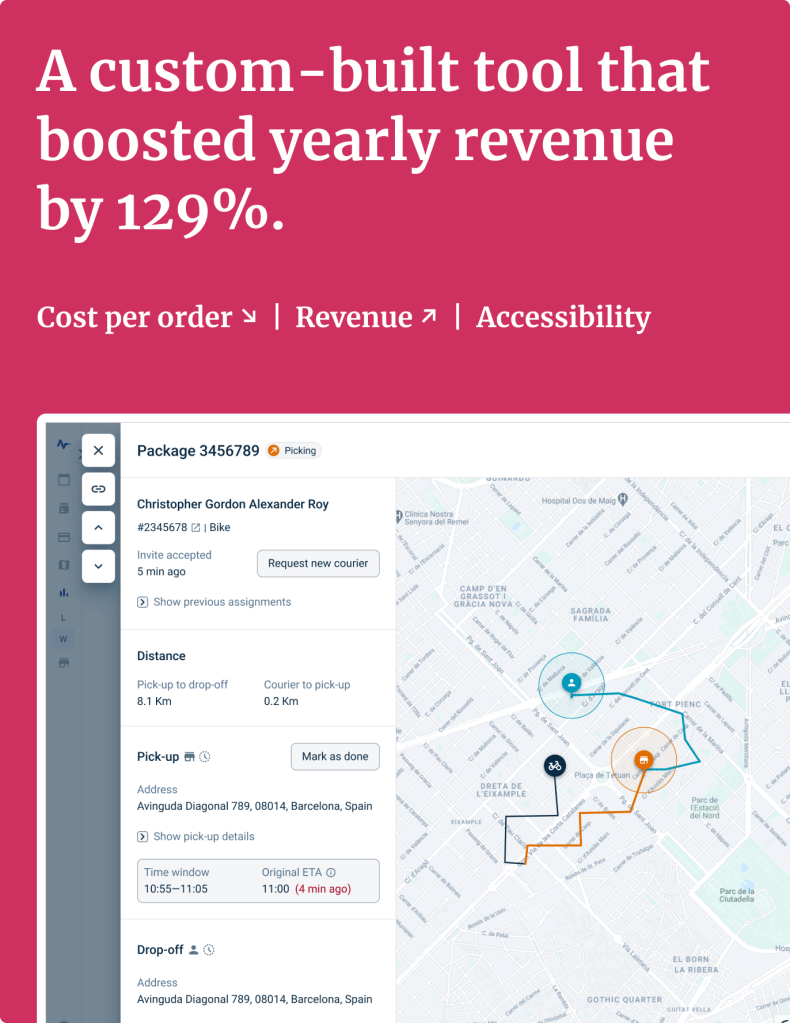Viewport: 790px width, 1023px height.
Task: Open the bar chart analytics sidebar icon
Action: pos(64,592)
